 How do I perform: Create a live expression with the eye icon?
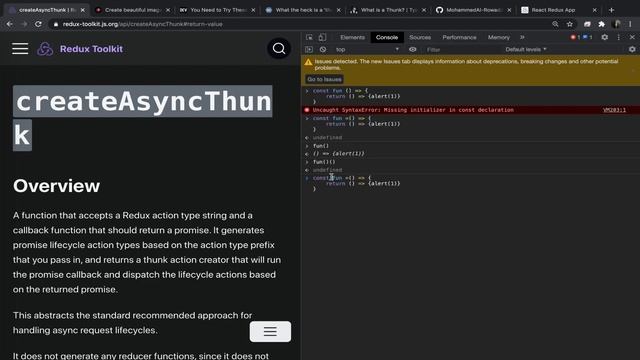pos(413,49)
